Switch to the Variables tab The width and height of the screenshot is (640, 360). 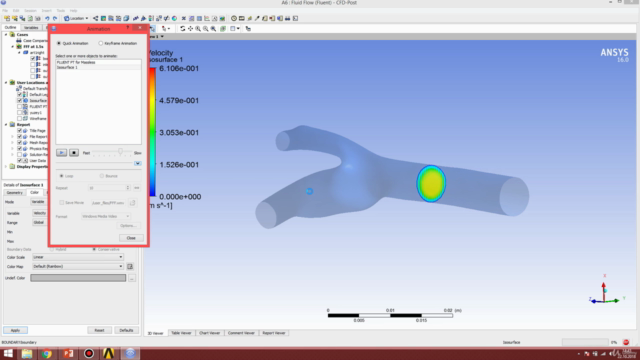click(31, 28)
